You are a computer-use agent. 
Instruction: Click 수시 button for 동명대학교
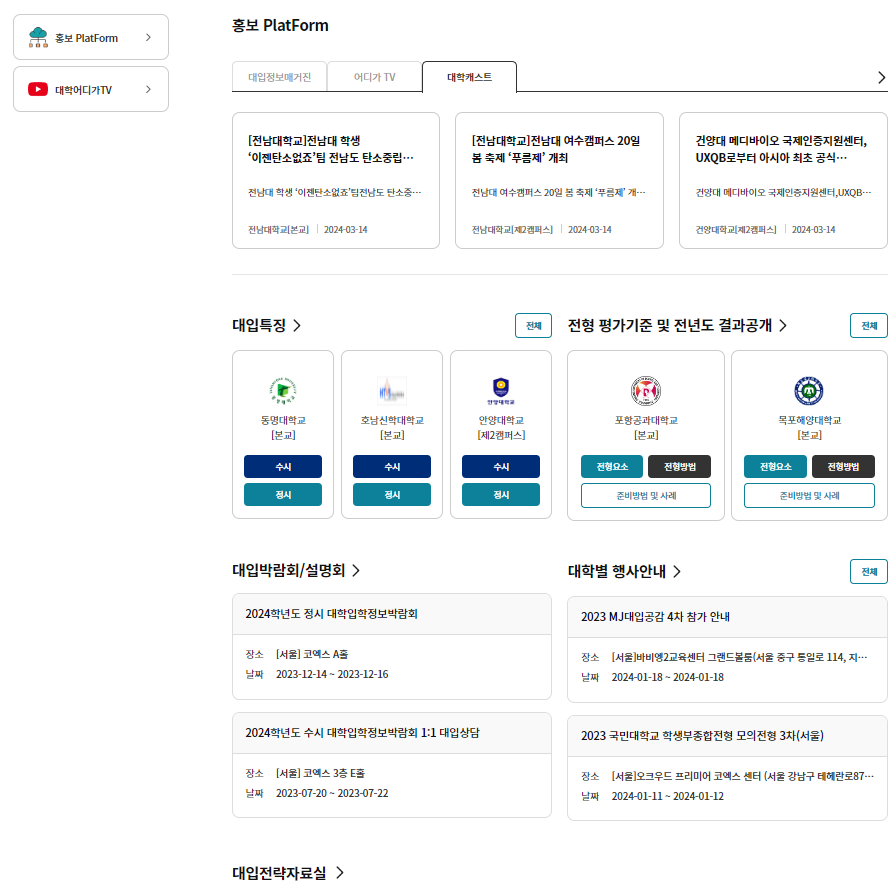point(283,467)
